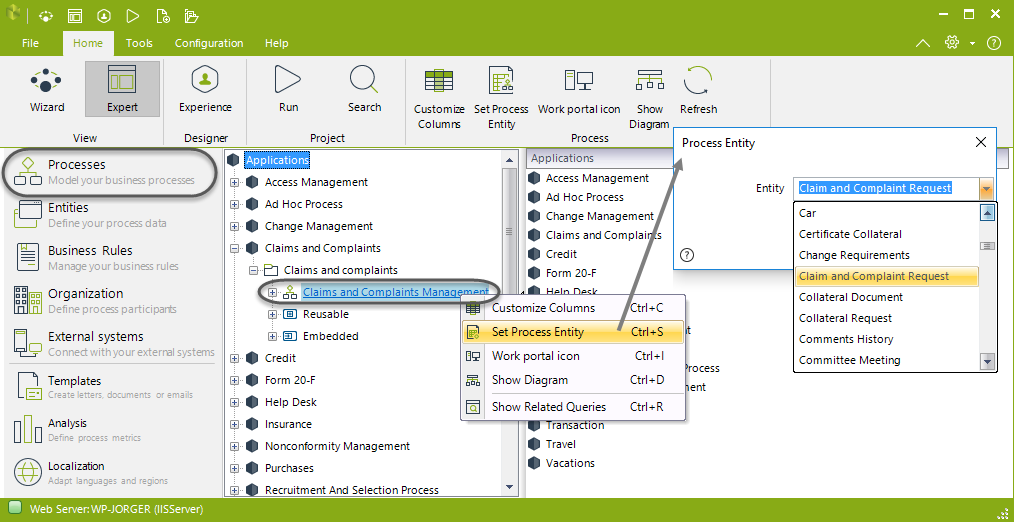1014x522 pixels.
Task: Click the settings gear in title area
Action: coord(951,43)
